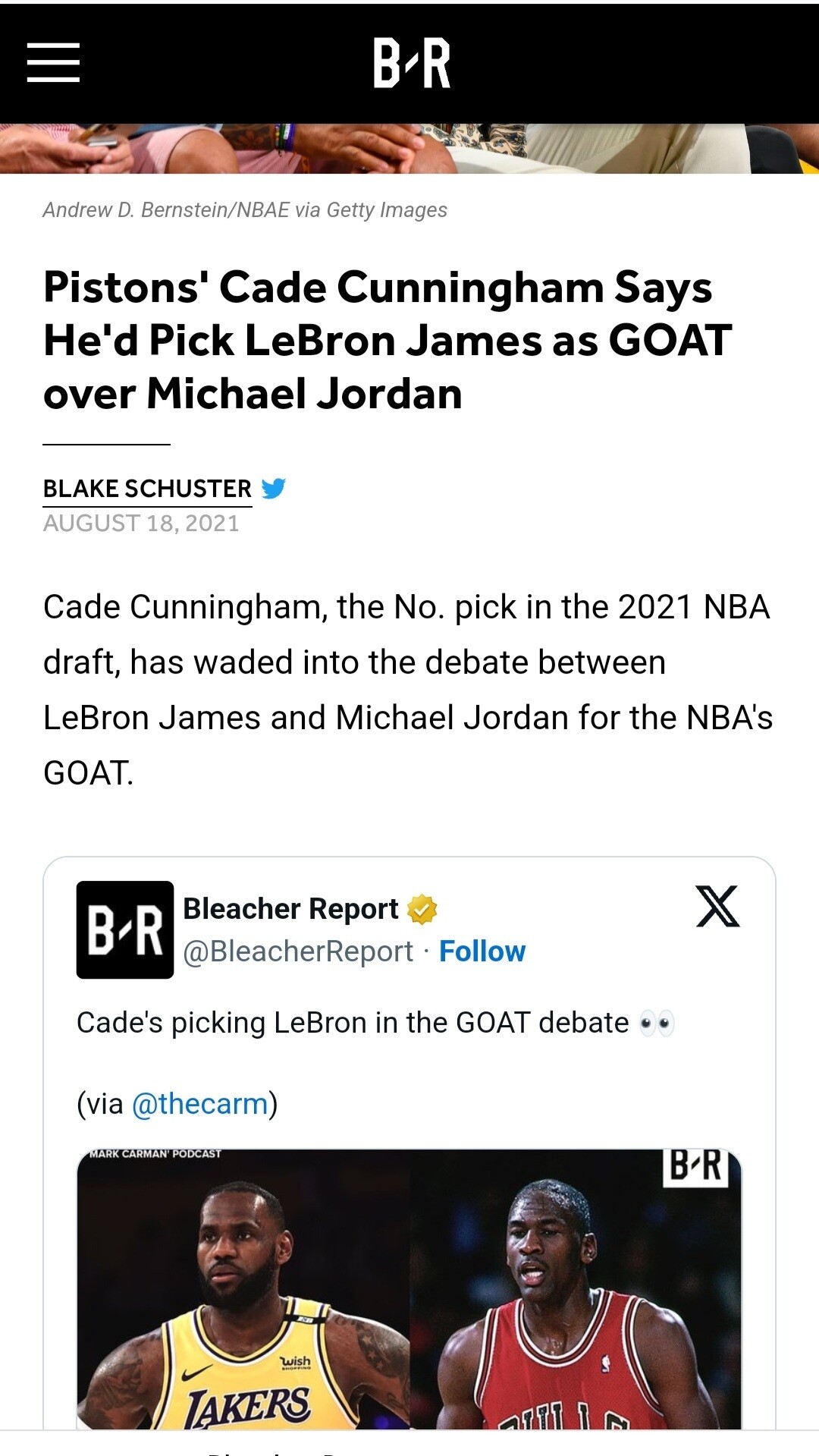This screenshot has width=819, height=1456.
Task: Click the X logo in embedded tweet
Action: pyautogui.click(x=717, y=906)
